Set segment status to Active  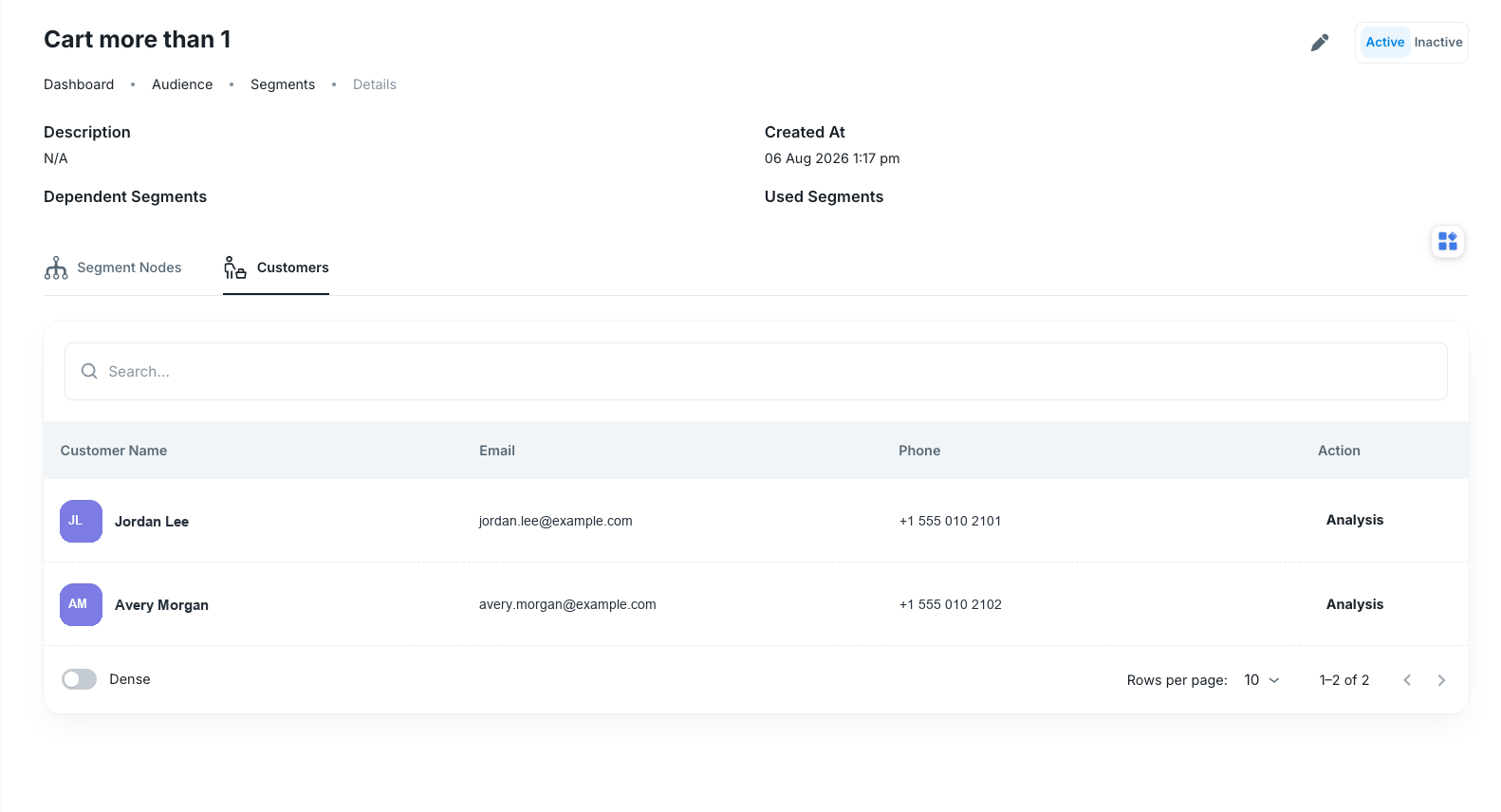(x=1385, y=43)
